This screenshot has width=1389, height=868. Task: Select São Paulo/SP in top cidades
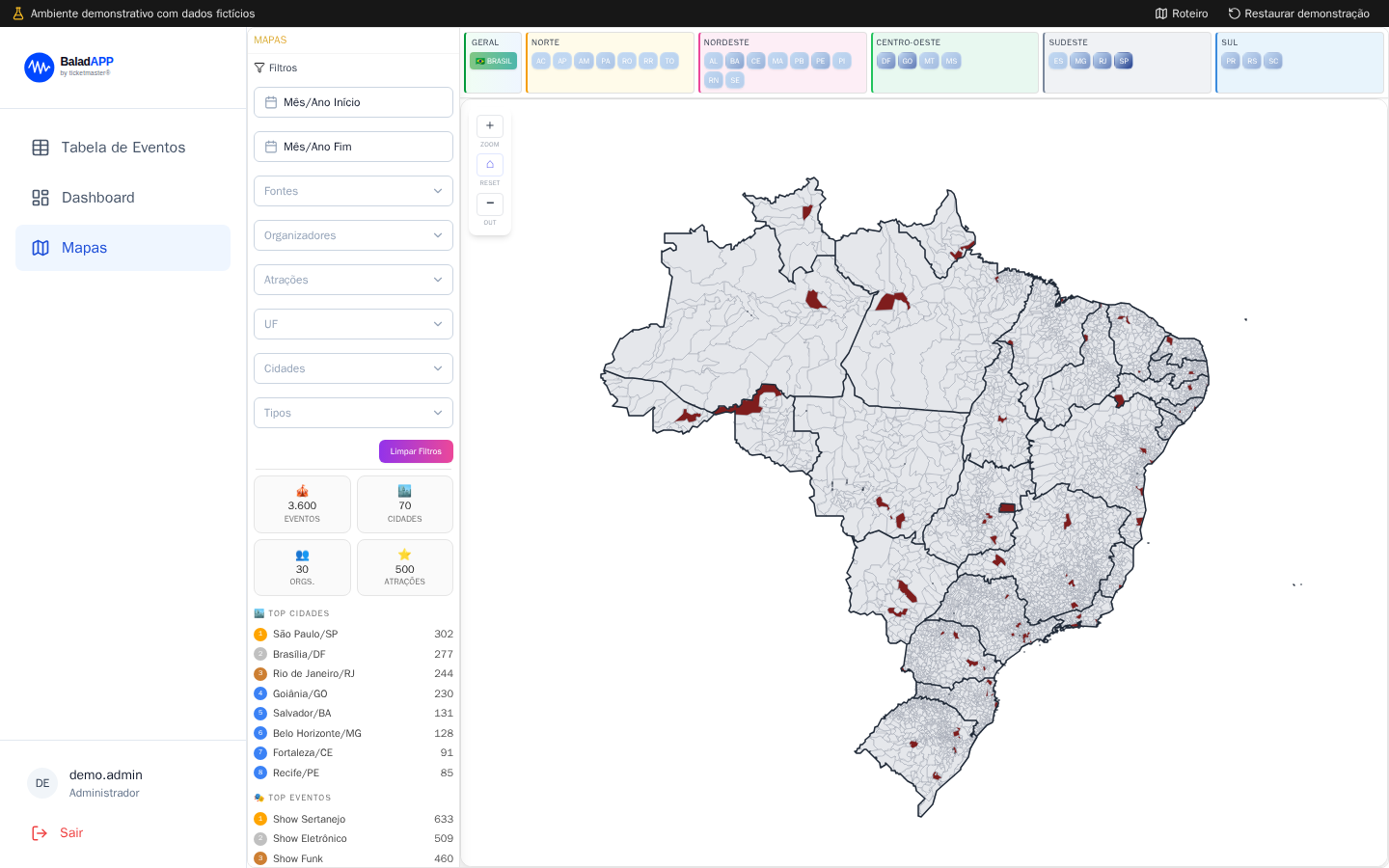(x=353, y=635)
